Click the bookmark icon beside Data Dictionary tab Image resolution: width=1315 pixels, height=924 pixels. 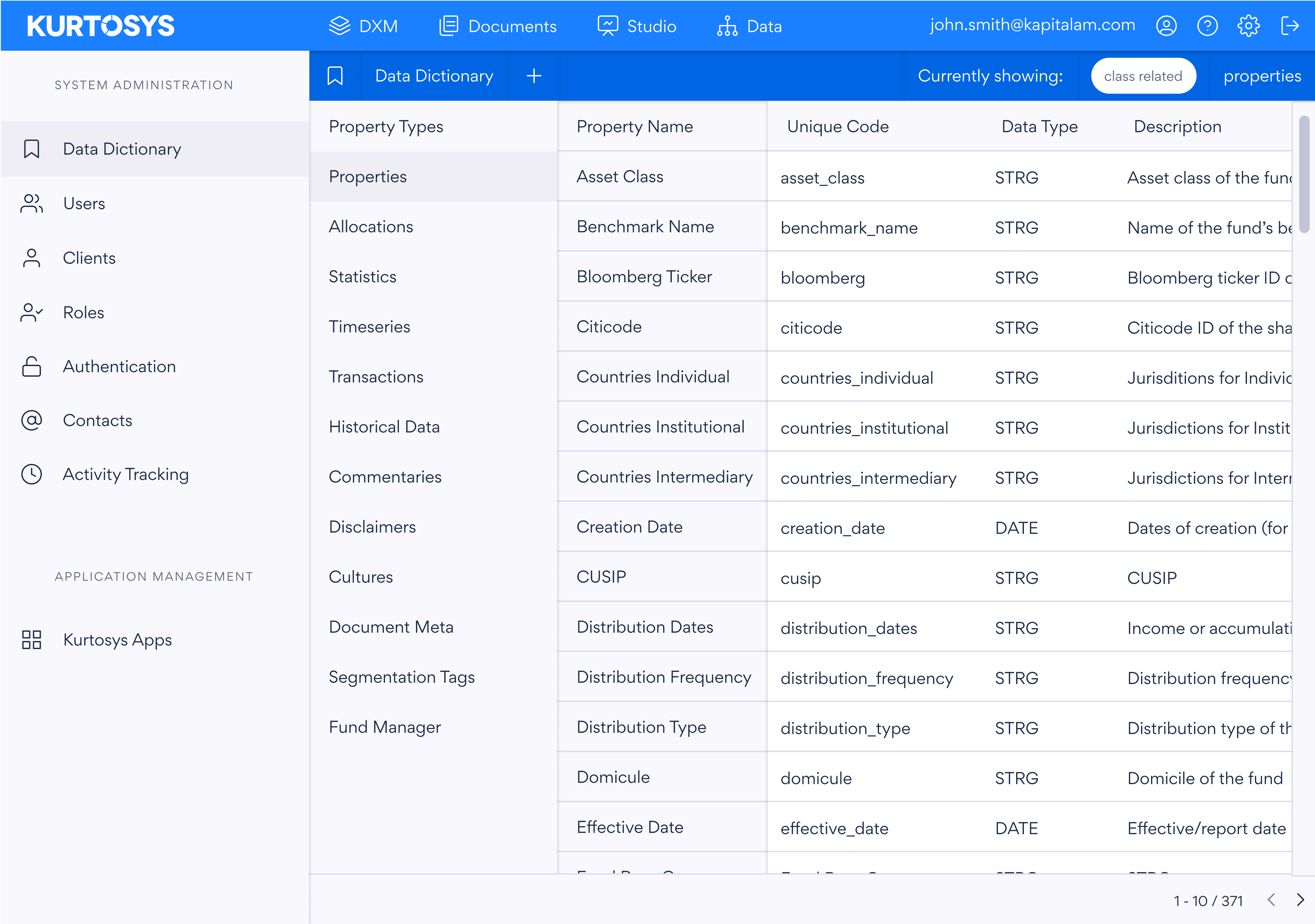pos(335,76)
